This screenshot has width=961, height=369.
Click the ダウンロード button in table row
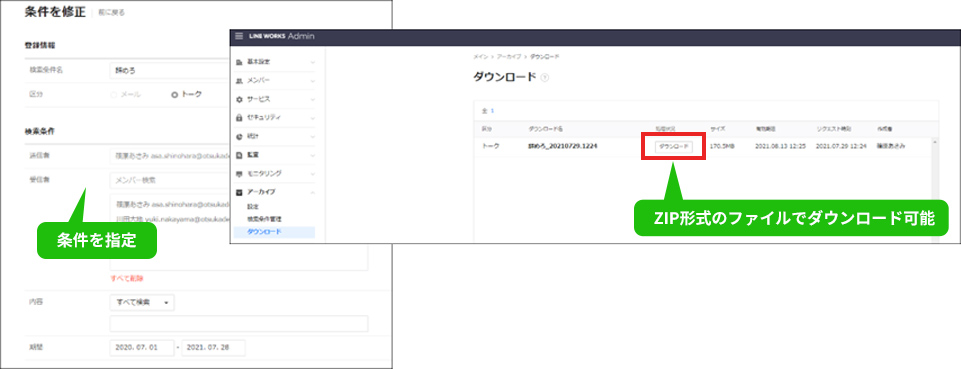(x=674, y=146)
